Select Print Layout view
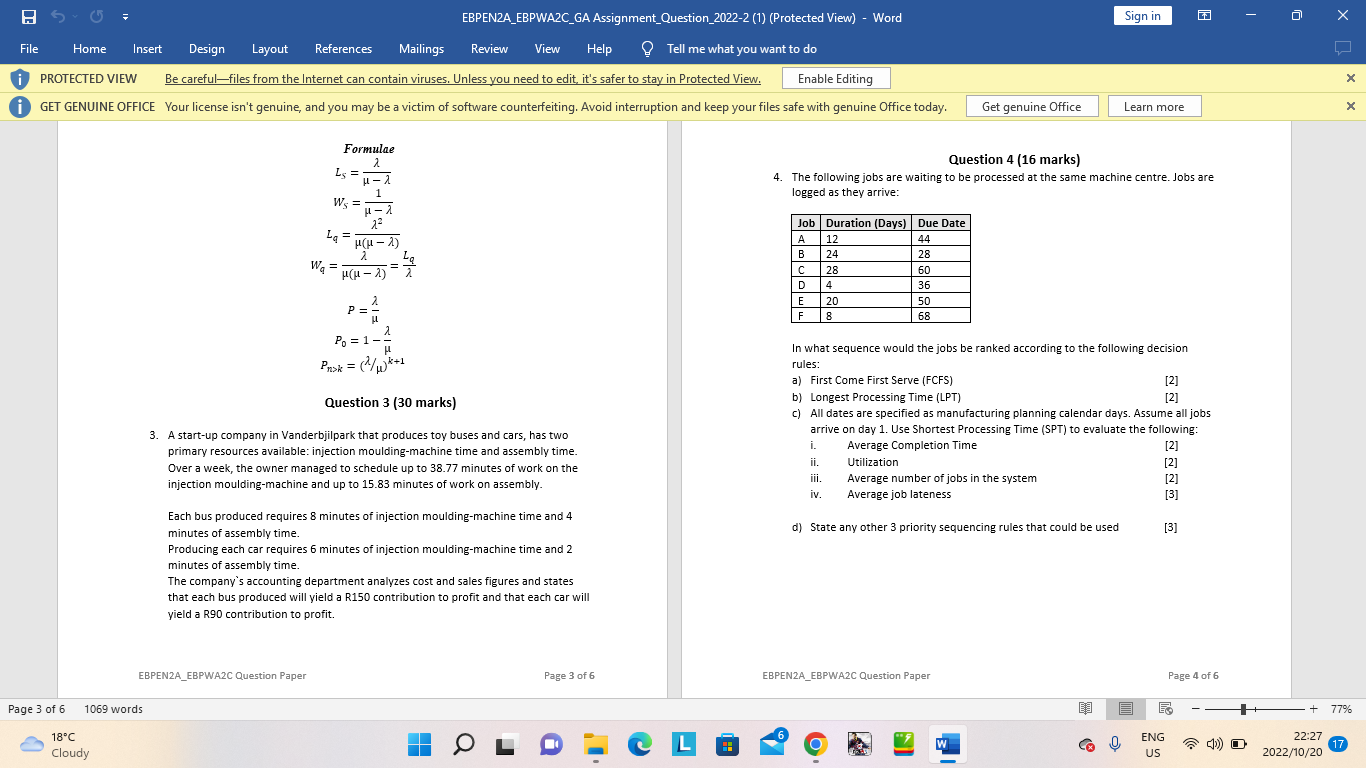Screen dimensions: 1366x768 [1125, 708]
